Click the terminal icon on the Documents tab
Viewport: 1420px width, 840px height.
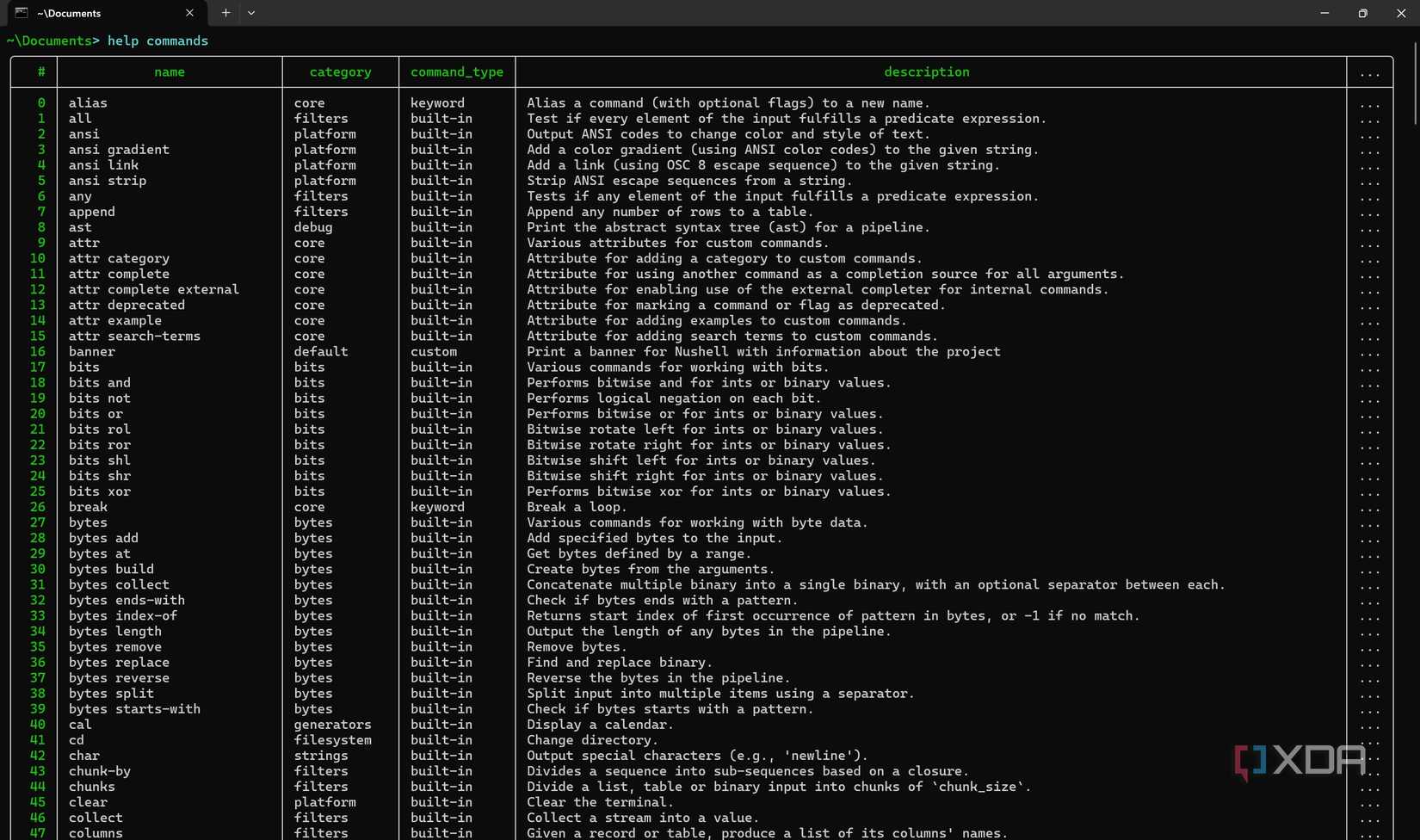tap(21, 13)
